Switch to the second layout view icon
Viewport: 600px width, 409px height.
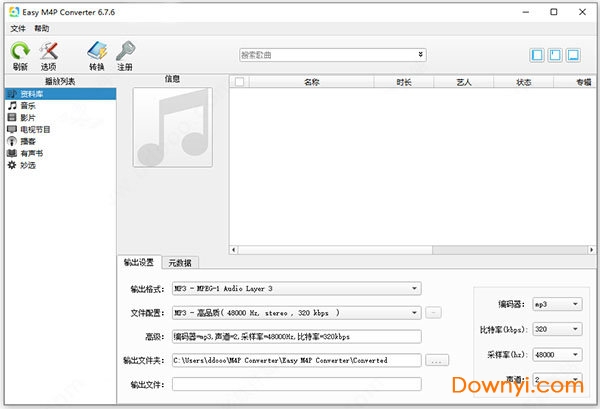pyautogui.click(x=555, y=55)
